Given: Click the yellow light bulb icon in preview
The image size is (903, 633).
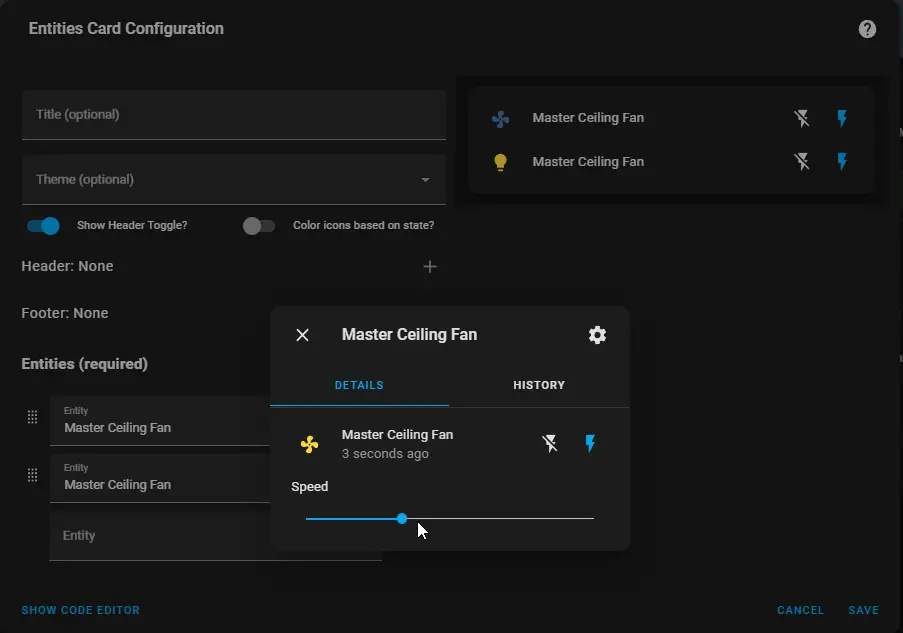Looking at the screenshot, I should (x=500, y=162).
